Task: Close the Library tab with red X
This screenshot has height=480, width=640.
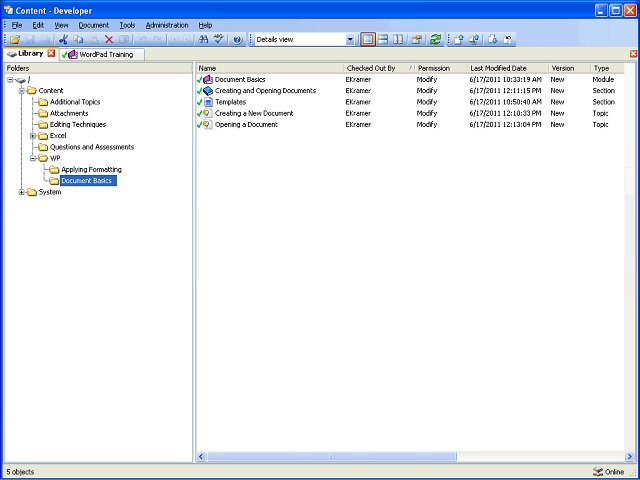Action: click(x=51, y=53)
